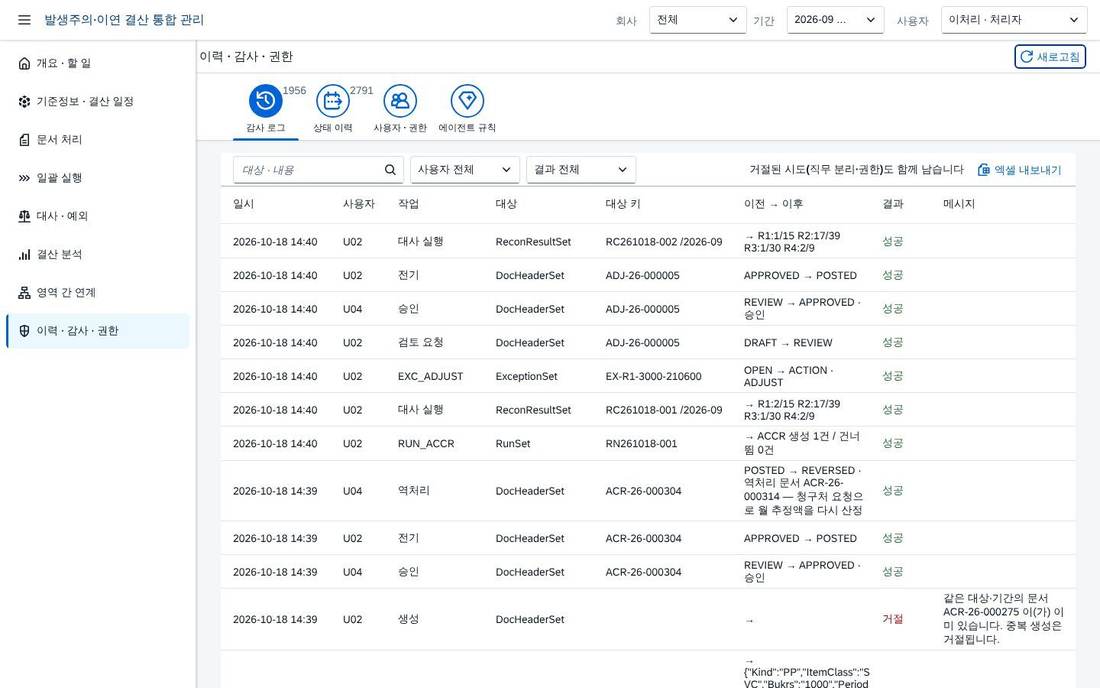The height and width of the screenshot is (688, 1100).
Task: Click the 사용자 column header
Action: click(358, 204)
